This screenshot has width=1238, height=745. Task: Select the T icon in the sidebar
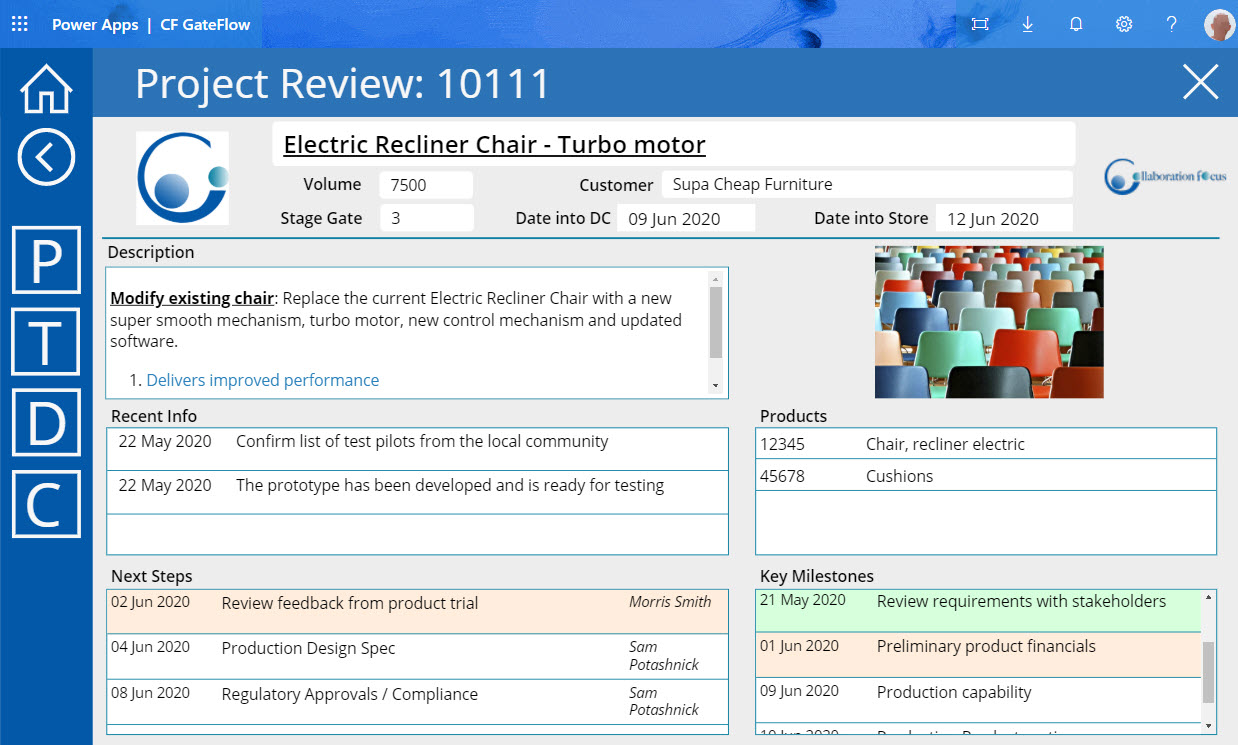(x=45, y=342)
